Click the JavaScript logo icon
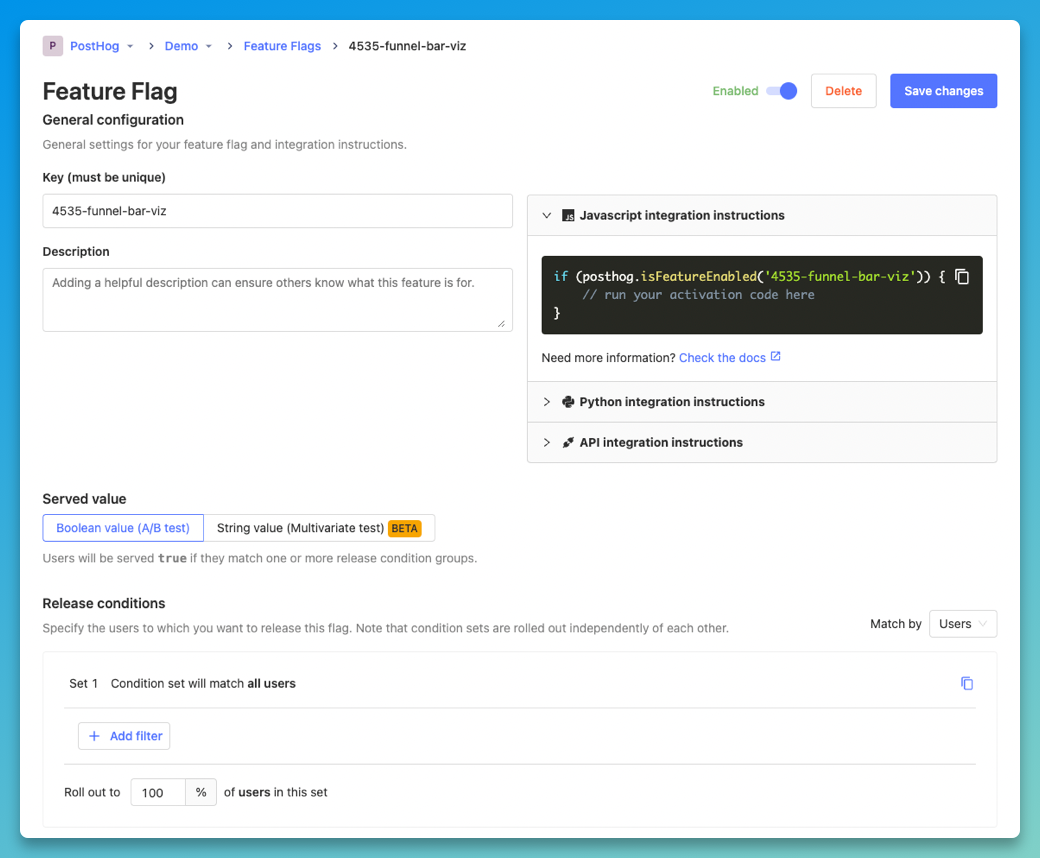Viewport: 1040px width, 858px height. coord(568,215)
